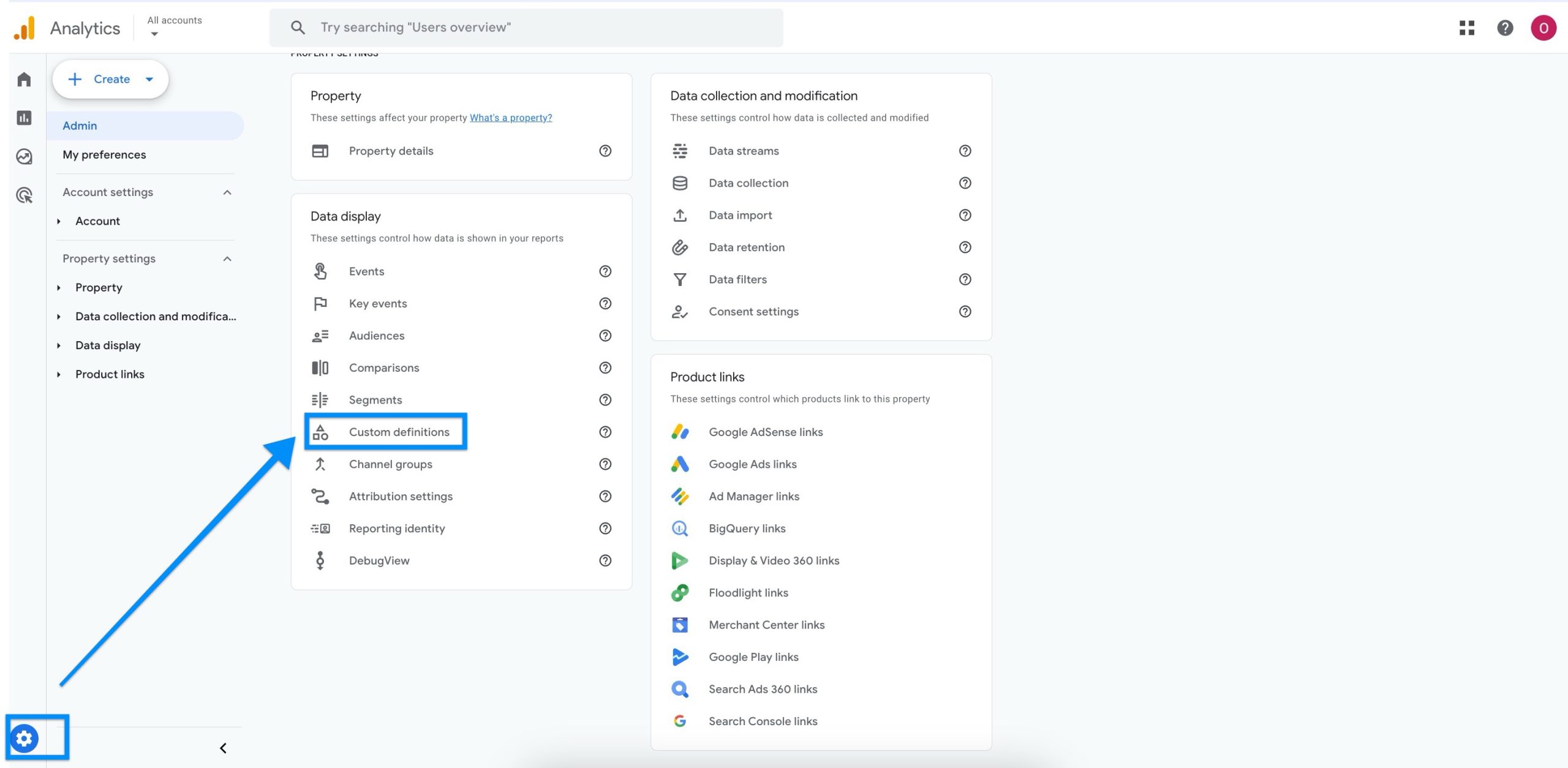Image resolution: width=1568 pixels, height=768 pixels.
Task: Open Comparisons settings
Action: [384, 368]
